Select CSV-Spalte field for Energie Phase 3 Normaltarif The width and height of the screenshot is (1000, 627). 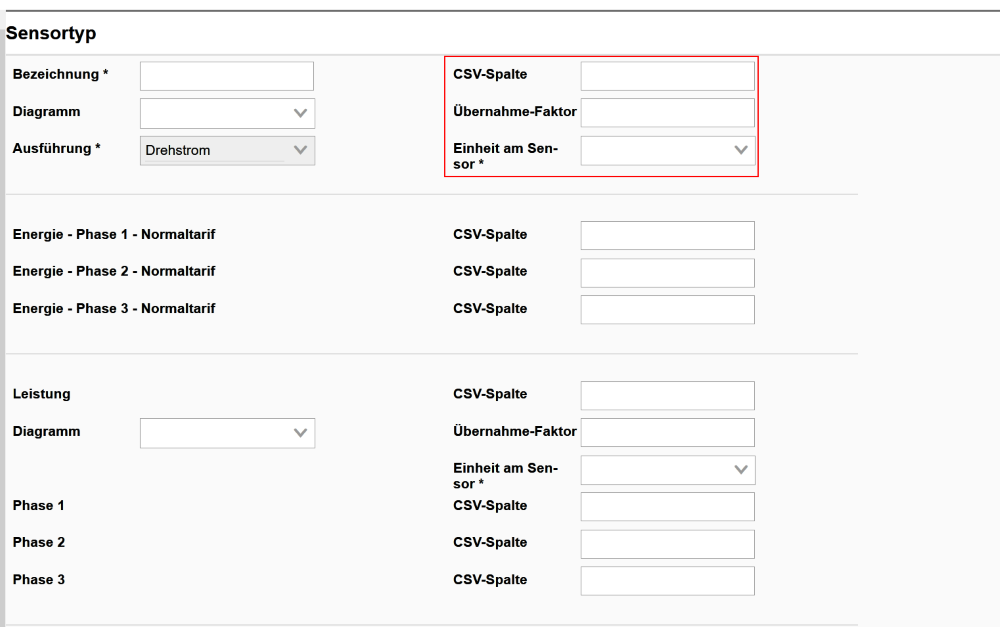click(667, 309)
